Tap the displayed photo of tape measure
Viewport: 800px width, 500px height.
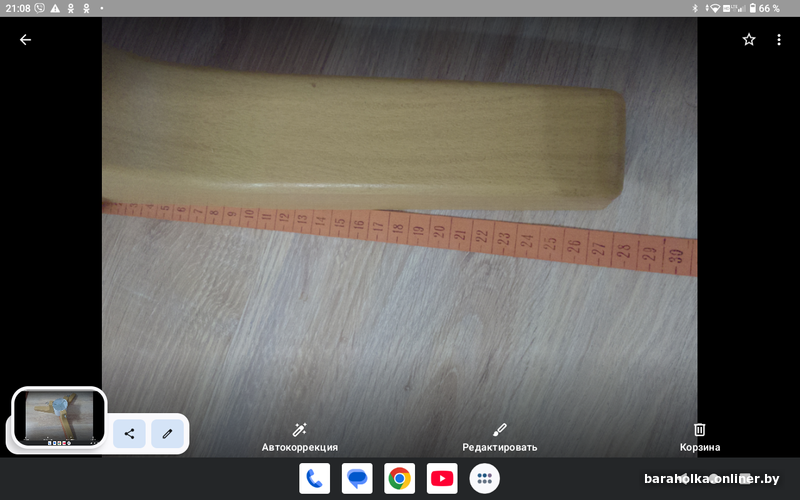399,237
